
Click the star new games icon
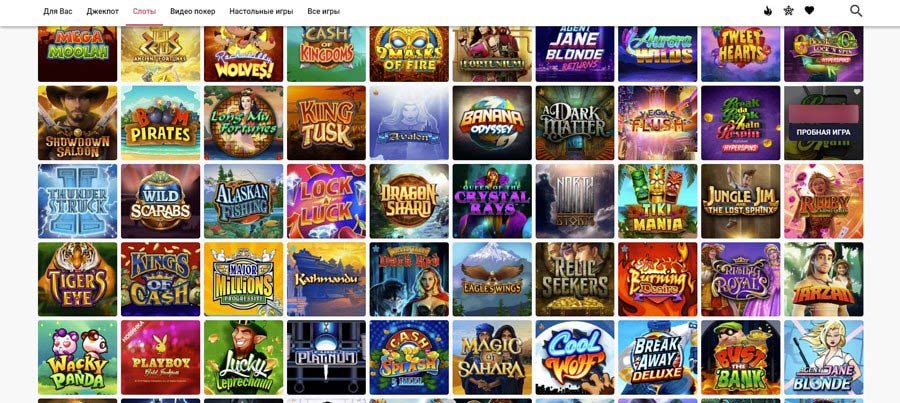789,11
